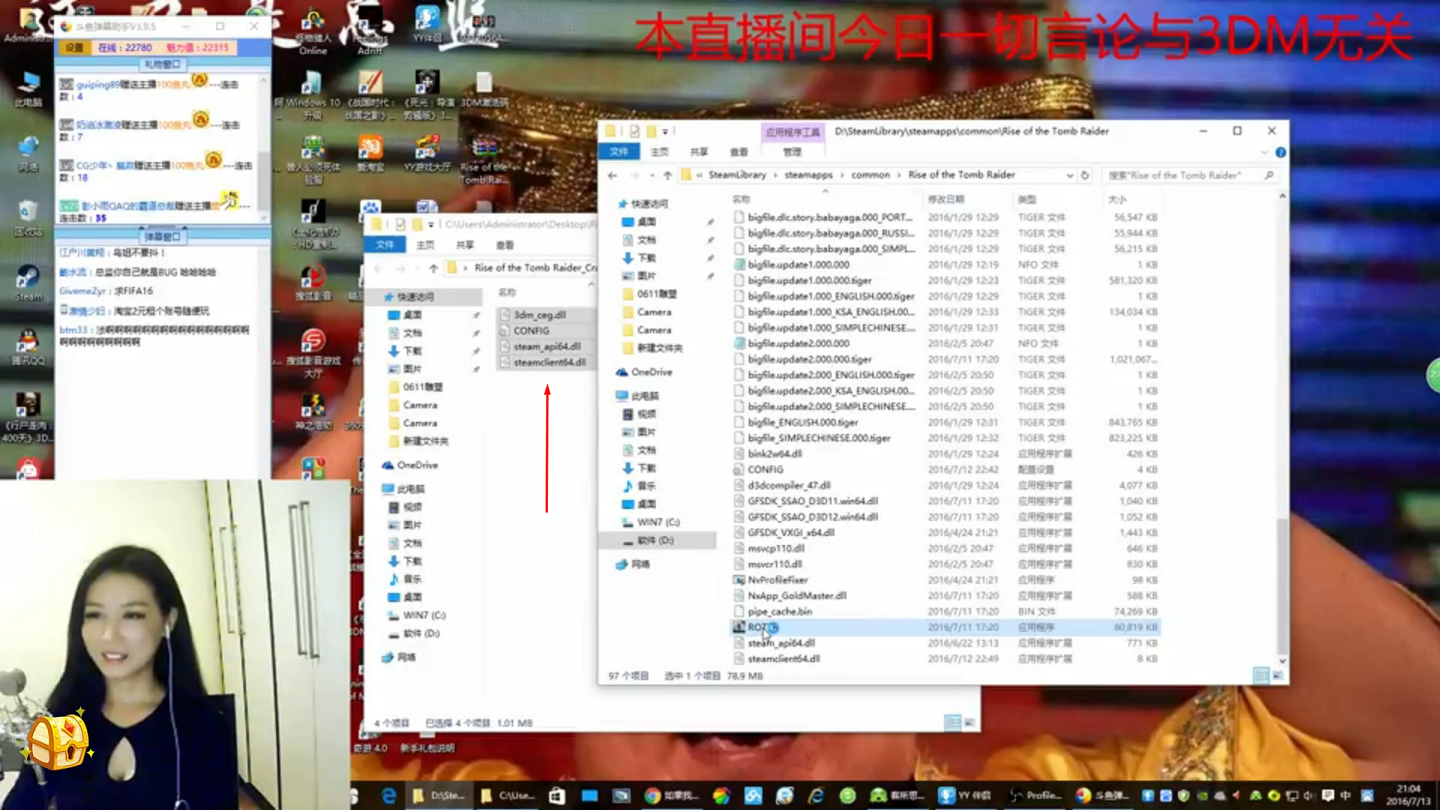This screenshot has height=810, width=1440.
Task: Click the gift window scrollbar
Action: pos(265,180)
